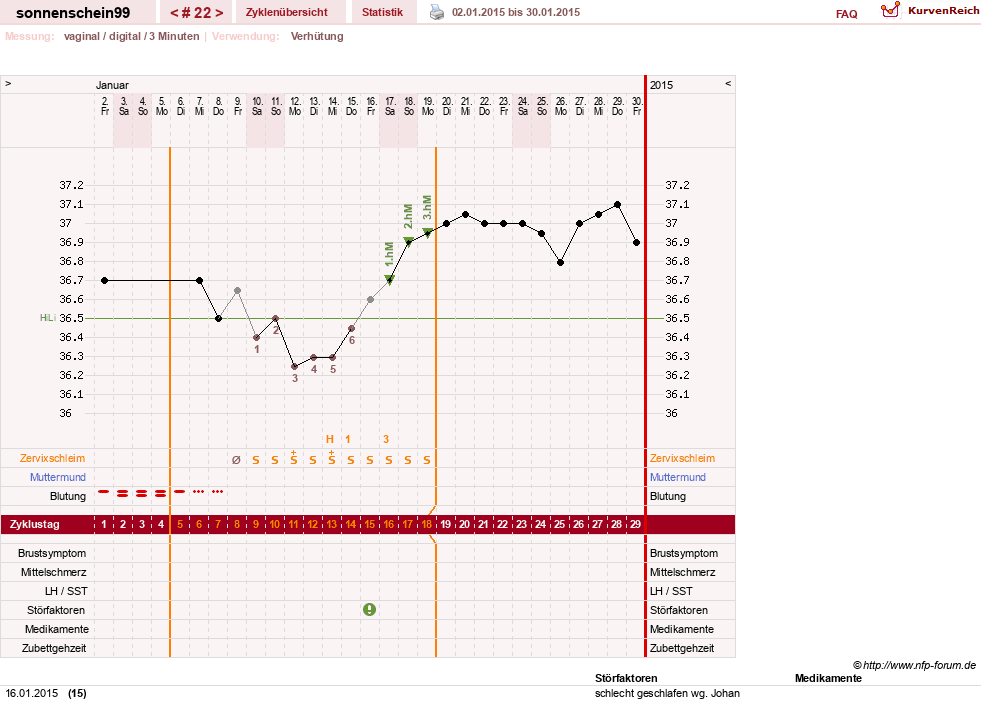Click the temperature point at 37.1 on 29th
Image resolution: width=981 pixels, height=717 pixels.
(618, 205)
